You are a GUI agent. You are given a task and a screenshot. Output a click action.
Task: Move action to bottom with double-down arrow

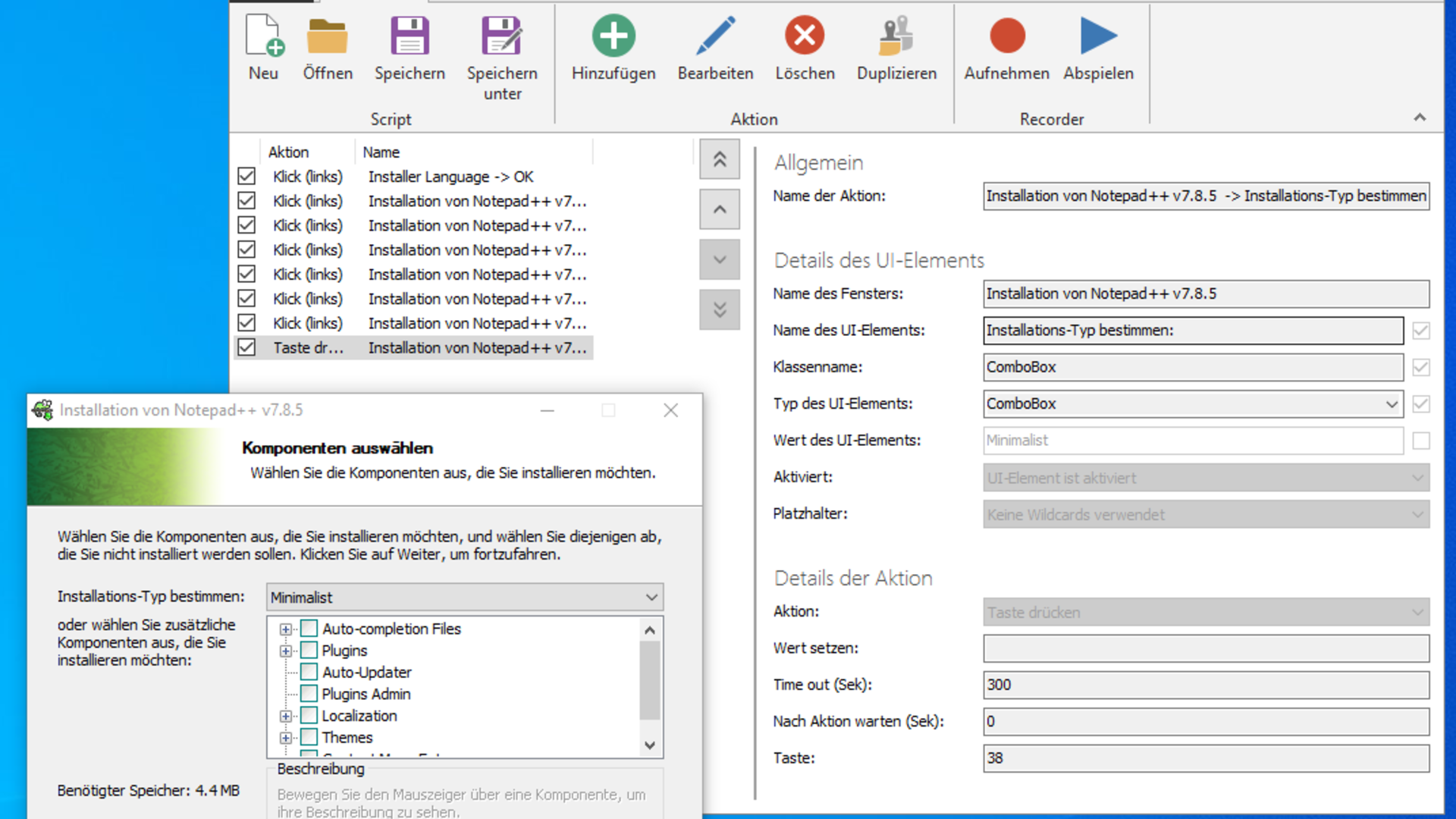coord(720,309)
